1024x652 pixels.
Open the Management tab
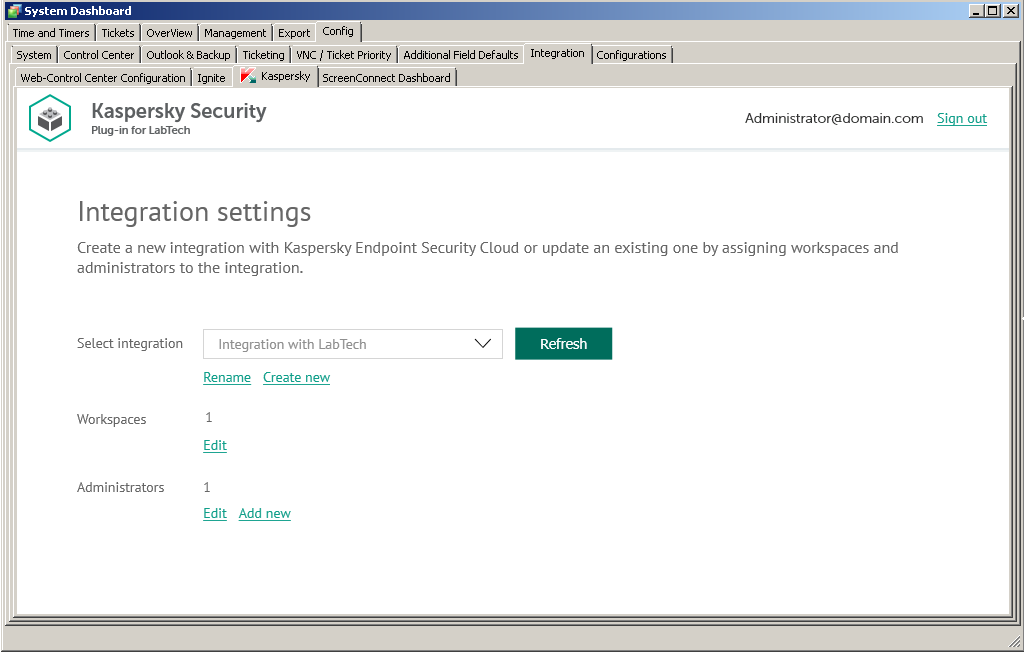235,33
